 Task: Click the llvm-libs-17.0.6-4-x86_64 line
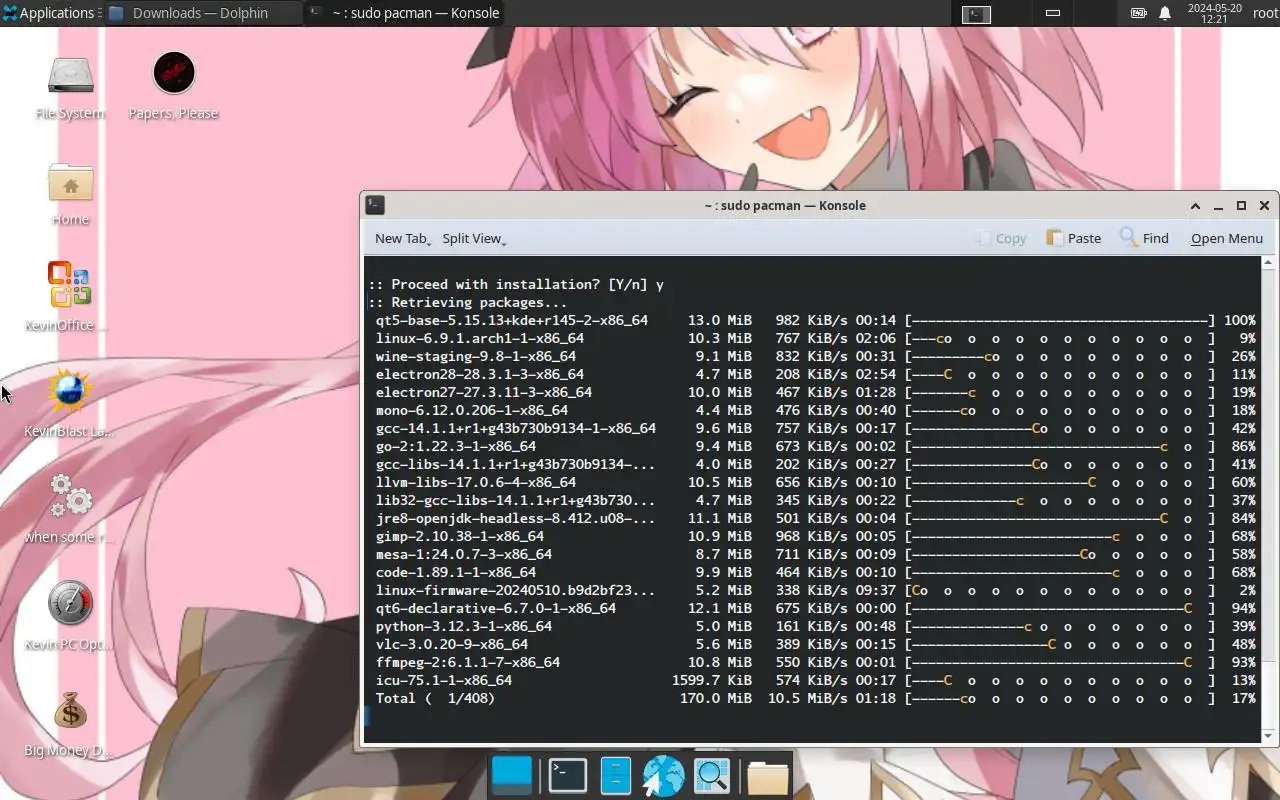point(815,482)
